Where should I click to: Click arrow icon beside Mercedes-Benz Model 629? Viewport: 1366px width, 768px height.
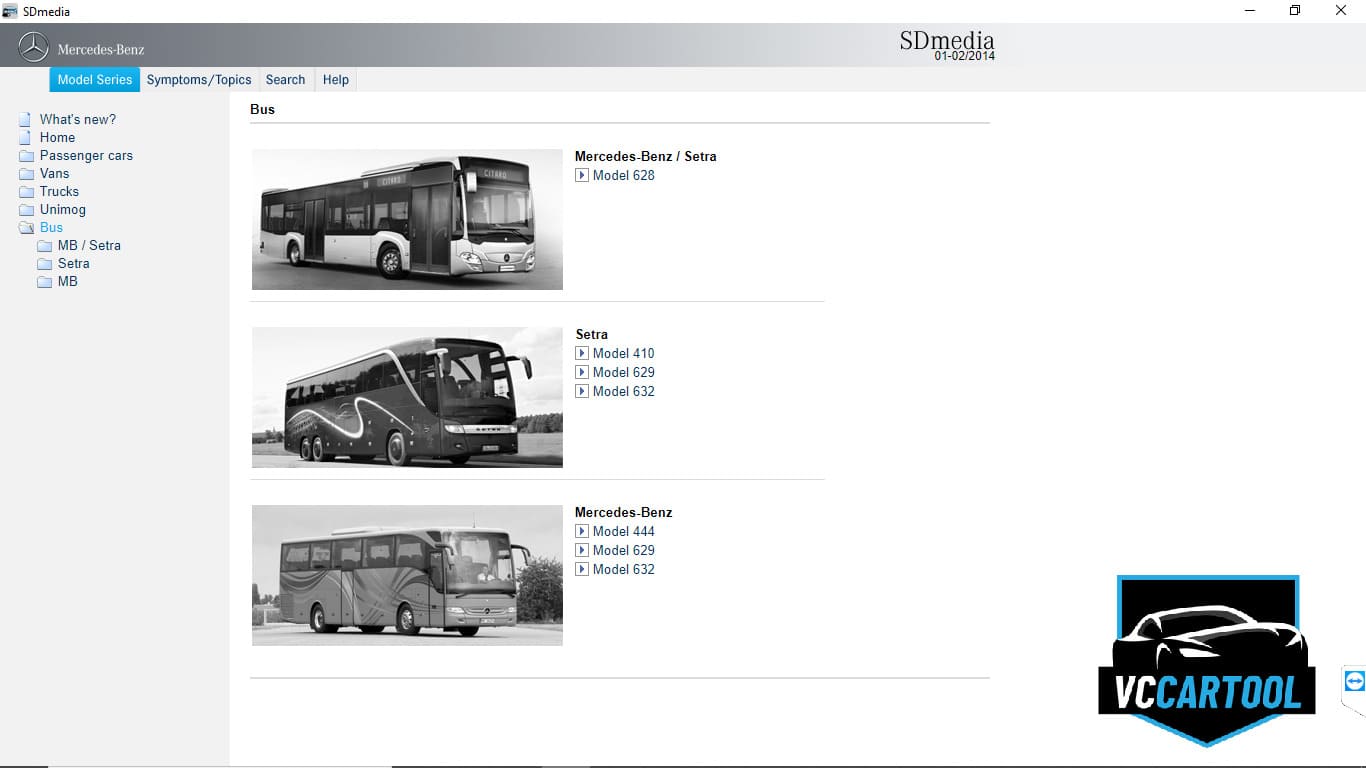(x=582, y=550)
